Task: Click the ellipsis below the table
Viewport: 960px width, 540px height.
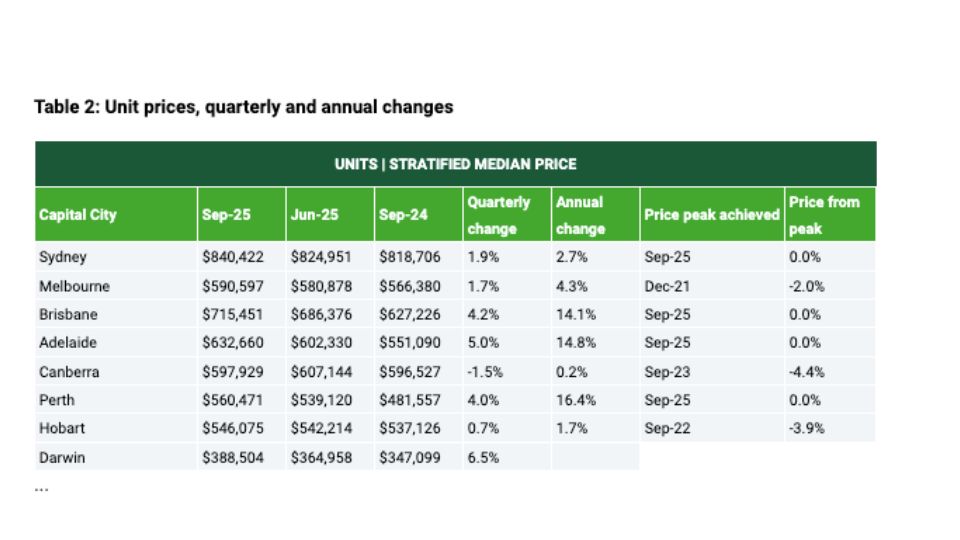Action: click(42, 489)
